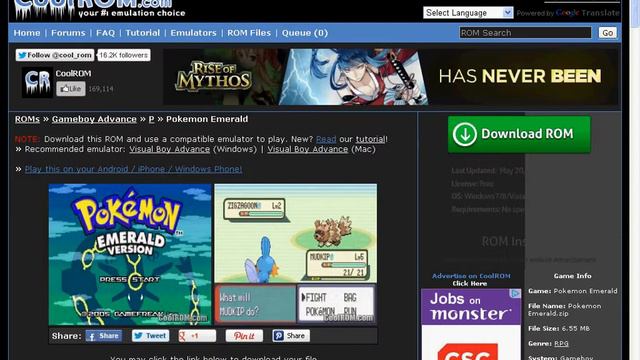Open the Rise of Mythos banner ad

tap(391, 77)
